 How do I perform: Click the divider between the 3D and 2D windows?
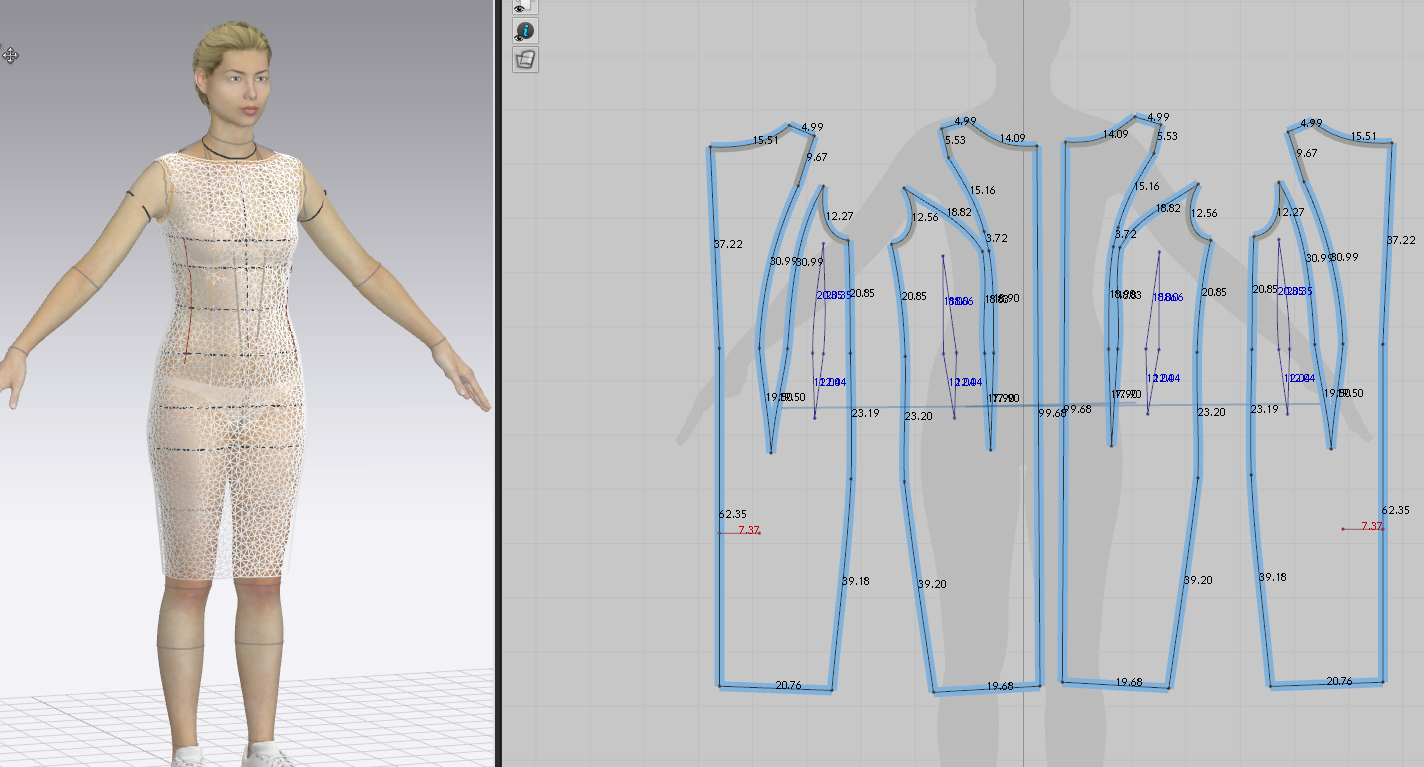[x=497, y=400]
